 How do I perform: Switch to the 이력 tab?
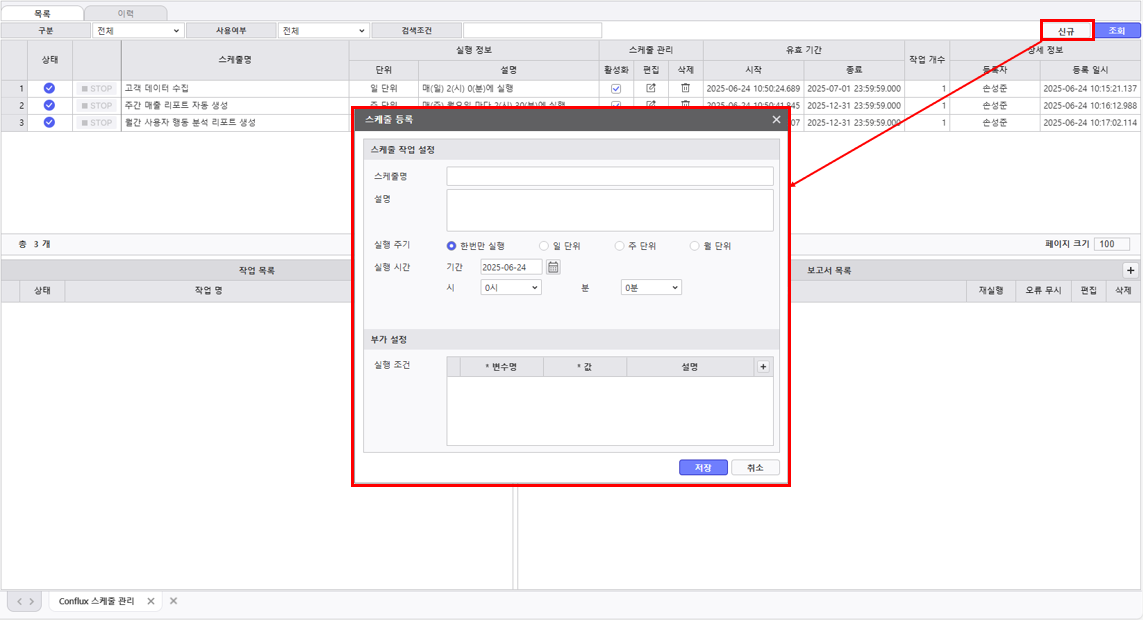point(125,13)
